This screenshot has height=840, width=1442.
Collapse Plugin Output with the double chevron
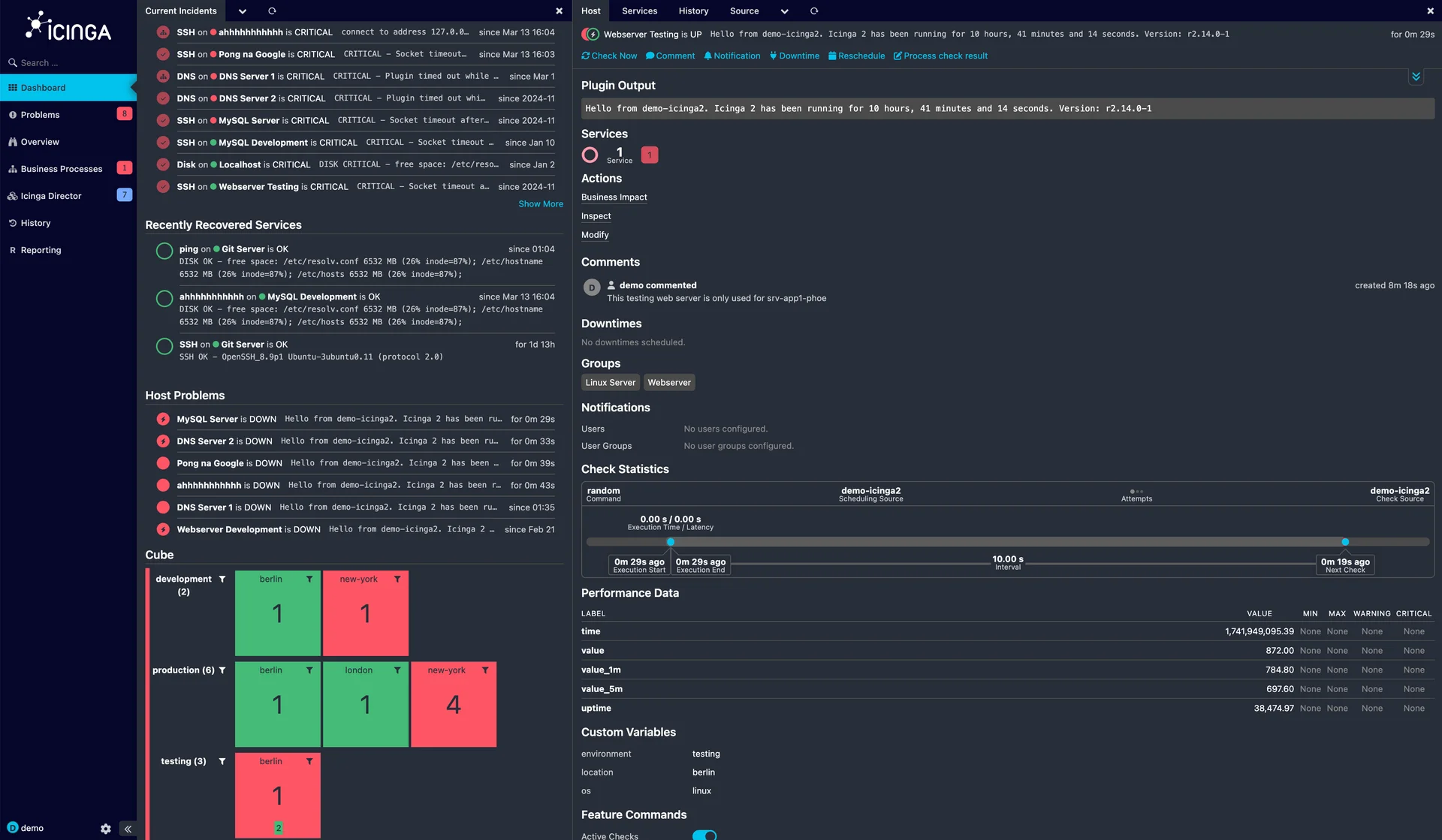pyautogui.click(x=1416, y=76)
